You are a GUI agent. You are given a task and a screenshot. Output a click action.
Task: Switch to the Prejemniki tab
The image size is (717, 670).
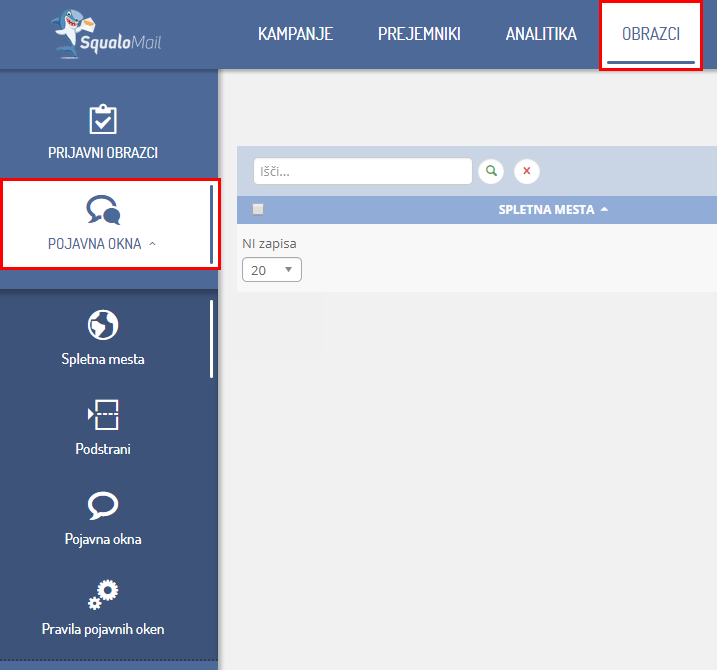(419, 34)
